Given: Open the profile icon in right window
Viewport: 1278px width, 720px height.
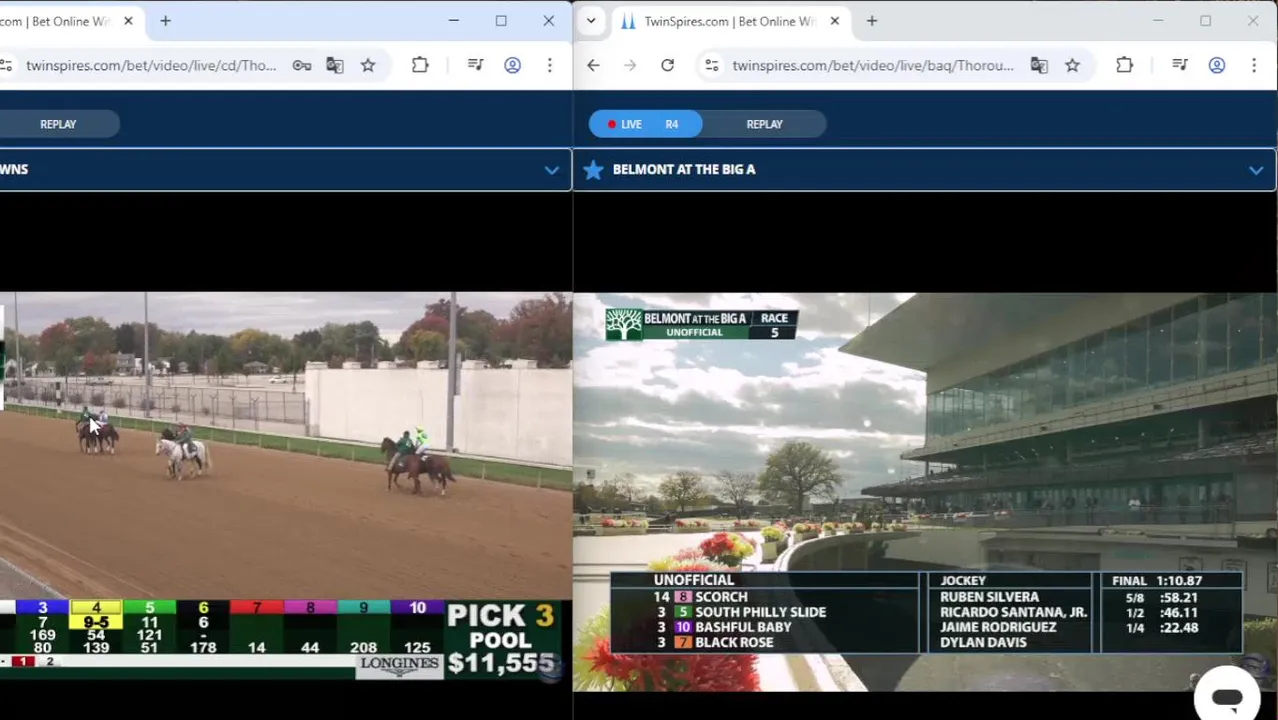Looking at the screenshot, I should 1217,66.
